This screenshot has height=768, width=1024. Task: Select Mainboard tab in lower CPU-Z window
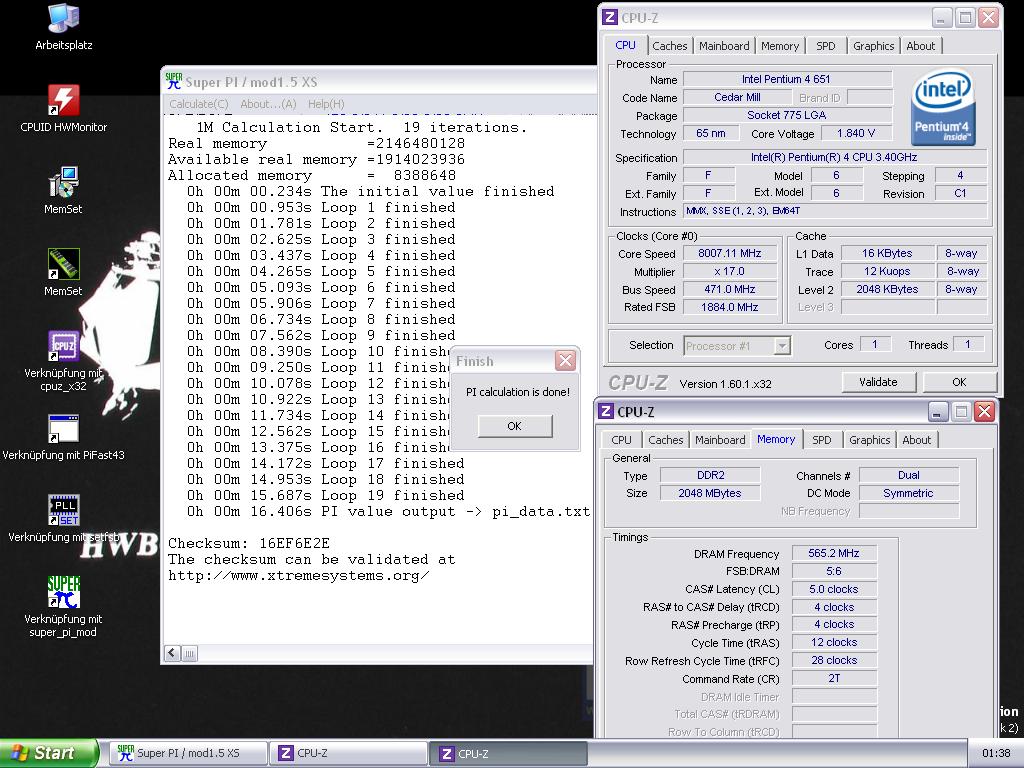click(x=720, y=440)
